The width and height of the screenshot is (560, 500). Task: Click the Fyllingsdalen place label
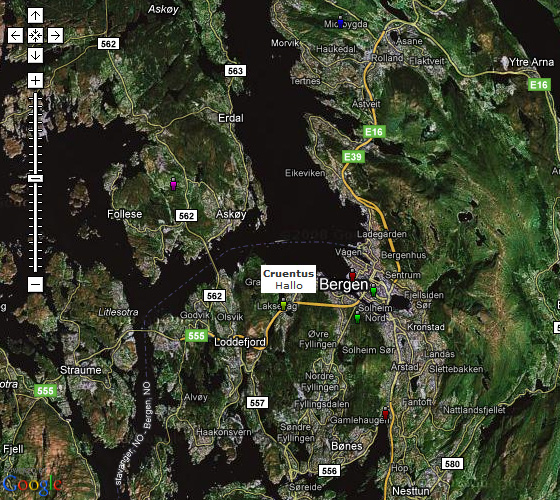pos(322,404)
